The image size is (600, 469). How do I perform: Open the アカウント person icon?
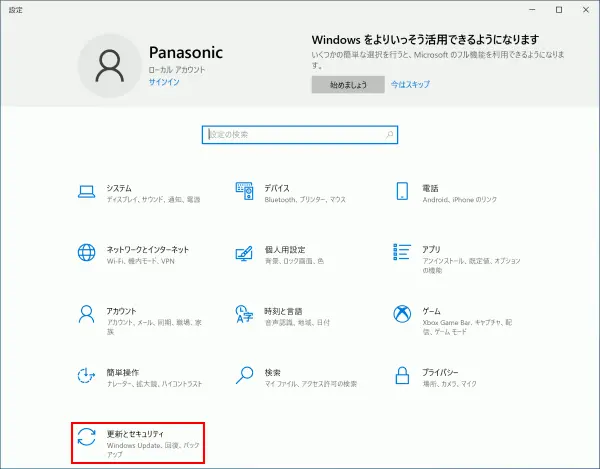(x=86, y=314)
